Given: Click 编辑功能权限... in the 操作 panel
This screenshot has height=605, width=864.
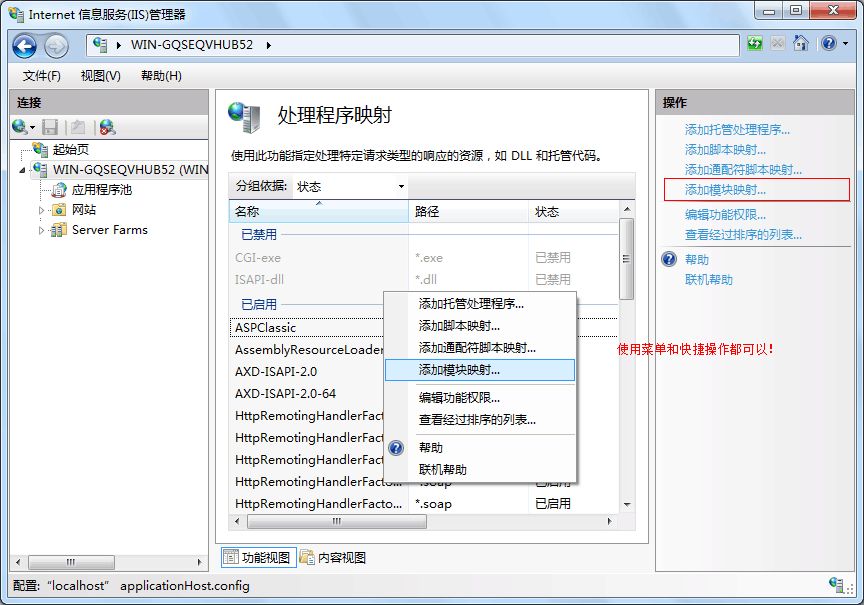Looking at the screenshot, I should pyautogui.click(x=725, y=215).
